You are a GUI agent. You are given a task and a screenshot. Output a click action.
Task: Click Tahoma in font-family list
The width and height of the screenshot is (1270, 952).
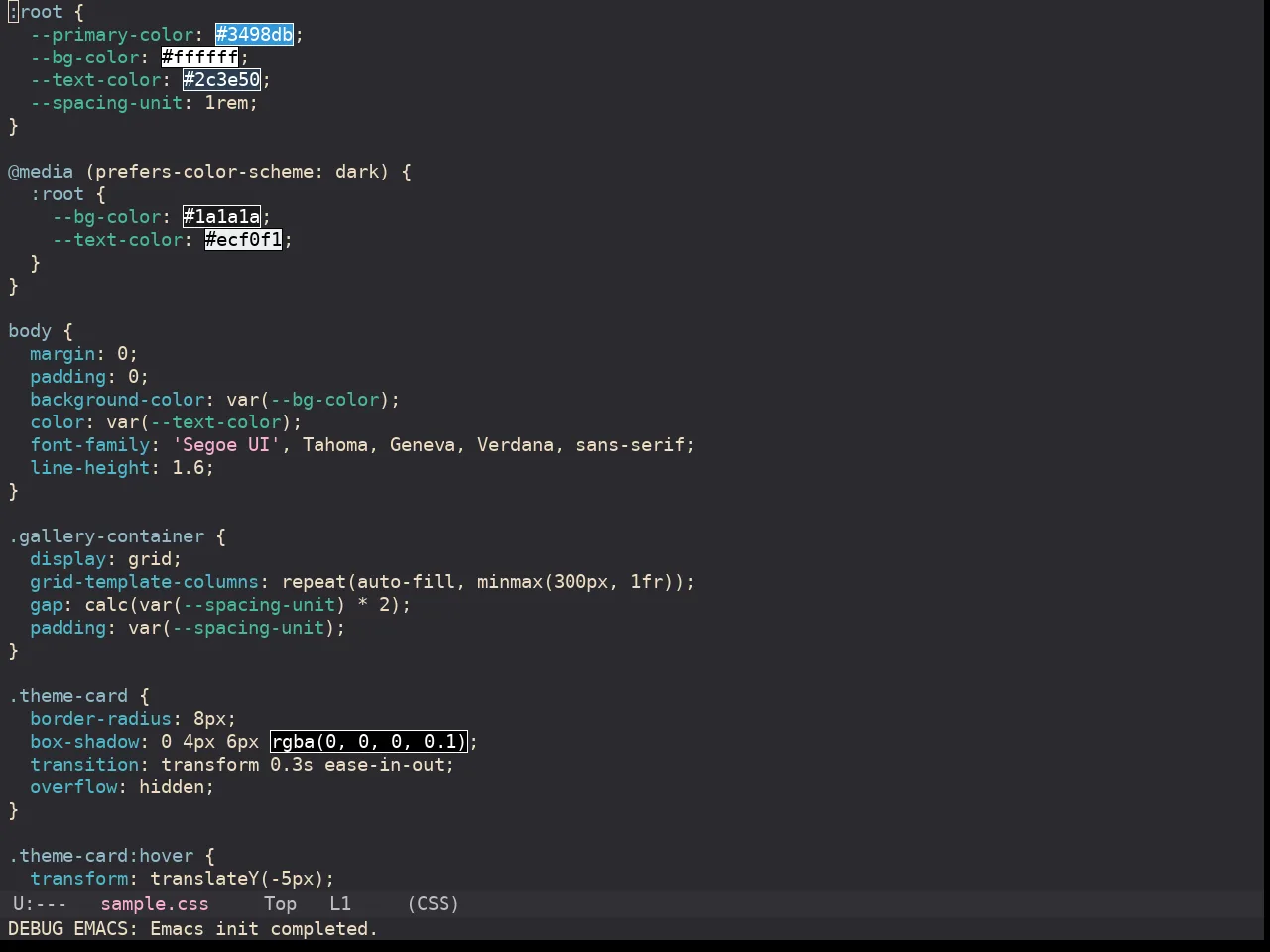pos(335,445)
